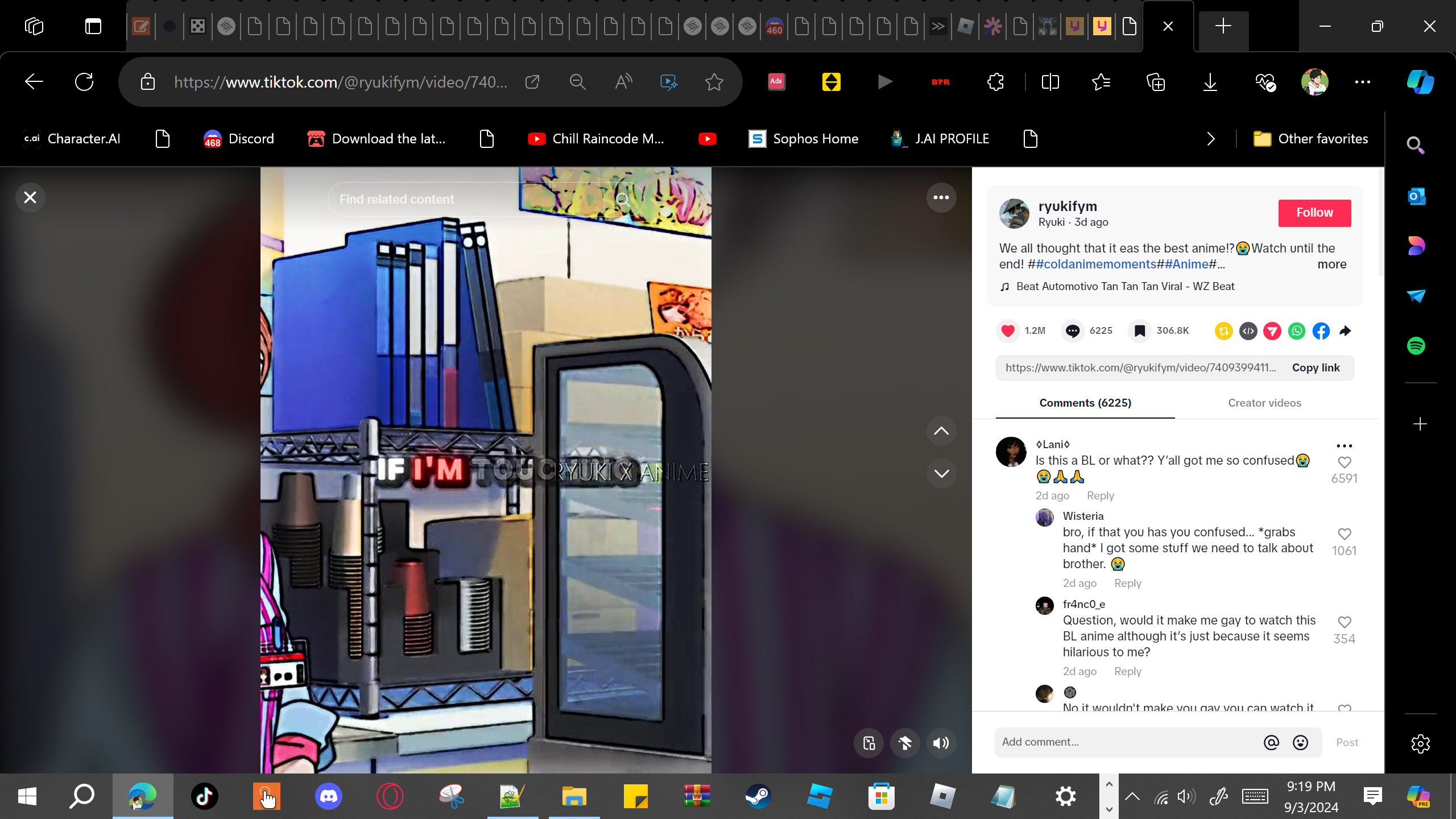Close the video viewer with the X

(x=30, y=197)
